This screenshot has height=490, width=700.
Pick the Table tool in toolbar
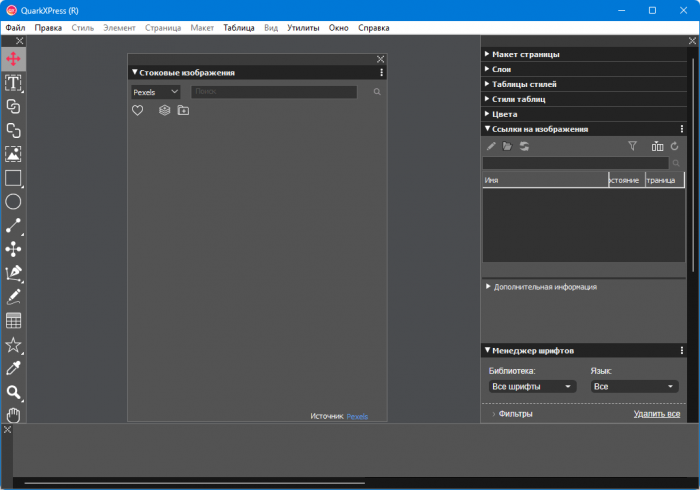14,321
